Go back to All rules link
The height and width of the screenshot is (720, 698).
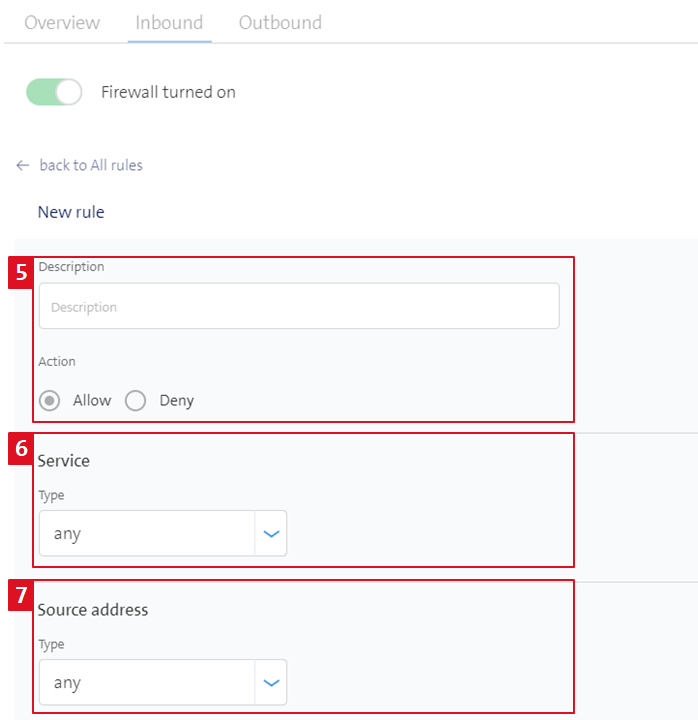click(x=91, y=165)
